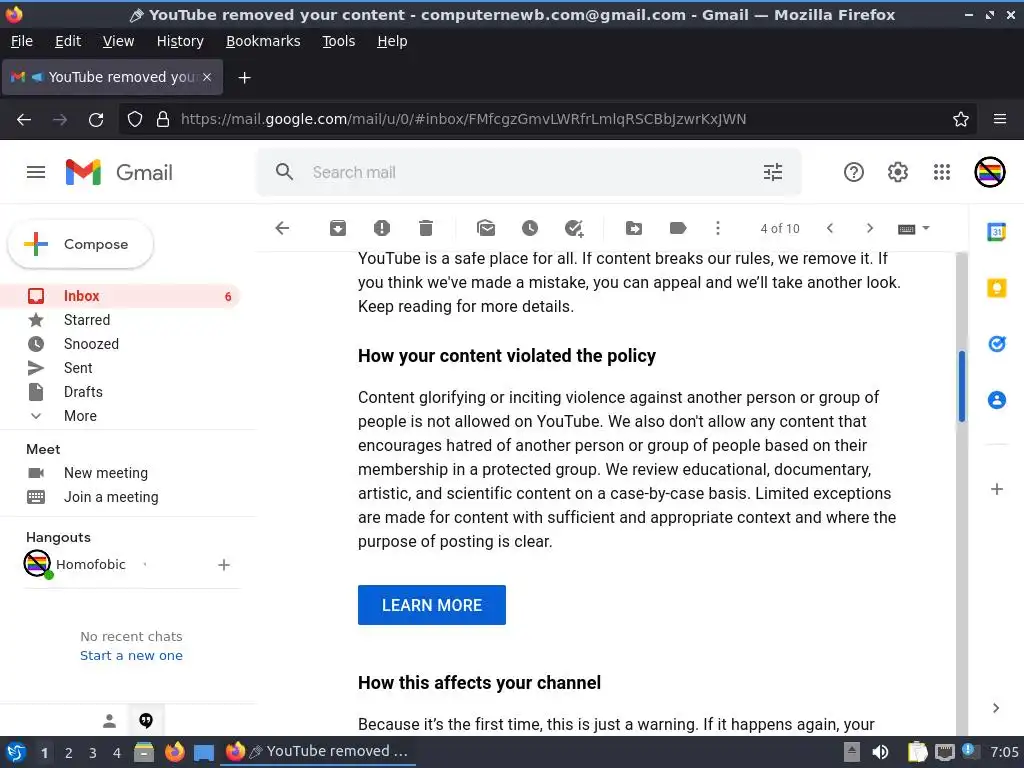
Task: Reload the page in Firefox
Action: tap(96, 120)
